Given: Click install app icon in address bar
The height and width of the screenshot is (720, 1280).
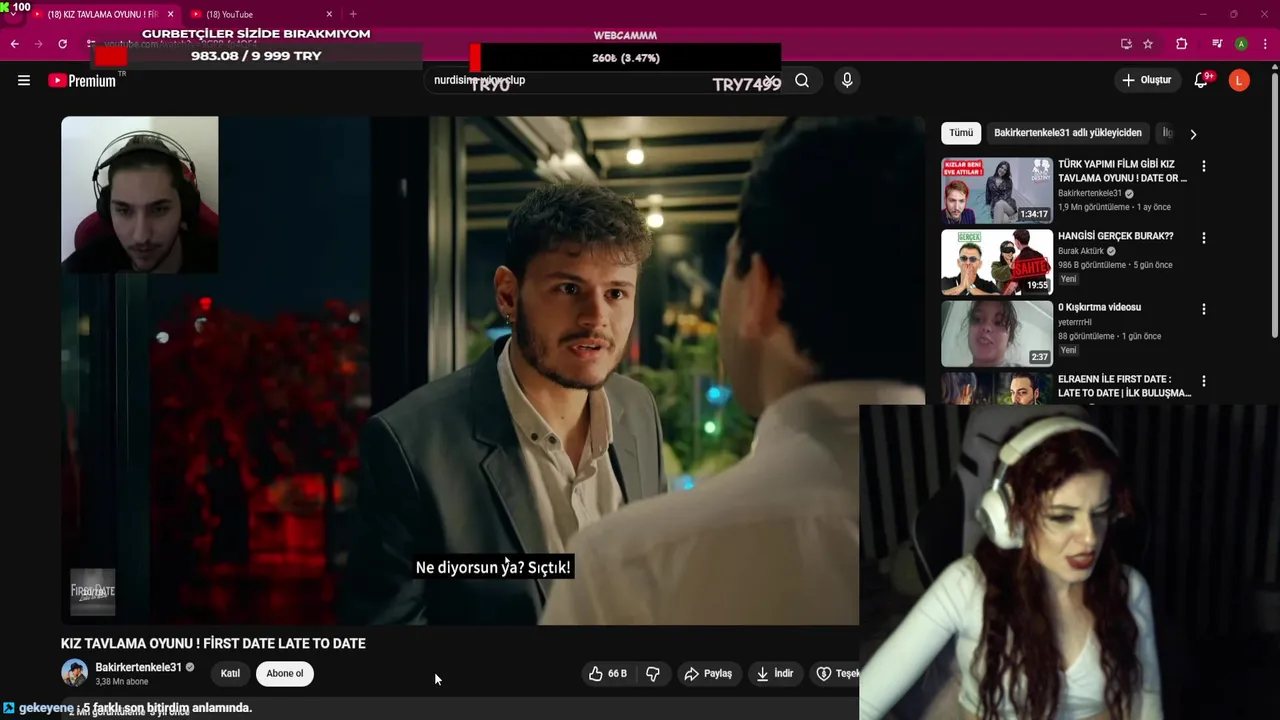Looking at the screenshot, I should [1126, 44].
